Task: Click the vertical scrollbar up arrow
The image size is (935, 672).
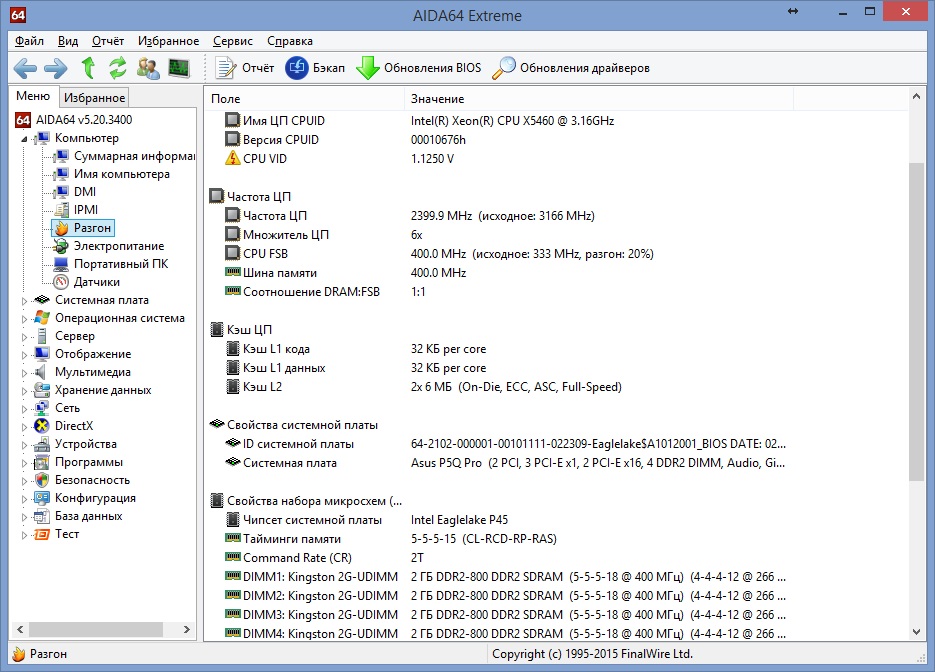Action: click(x=917, y=97)
